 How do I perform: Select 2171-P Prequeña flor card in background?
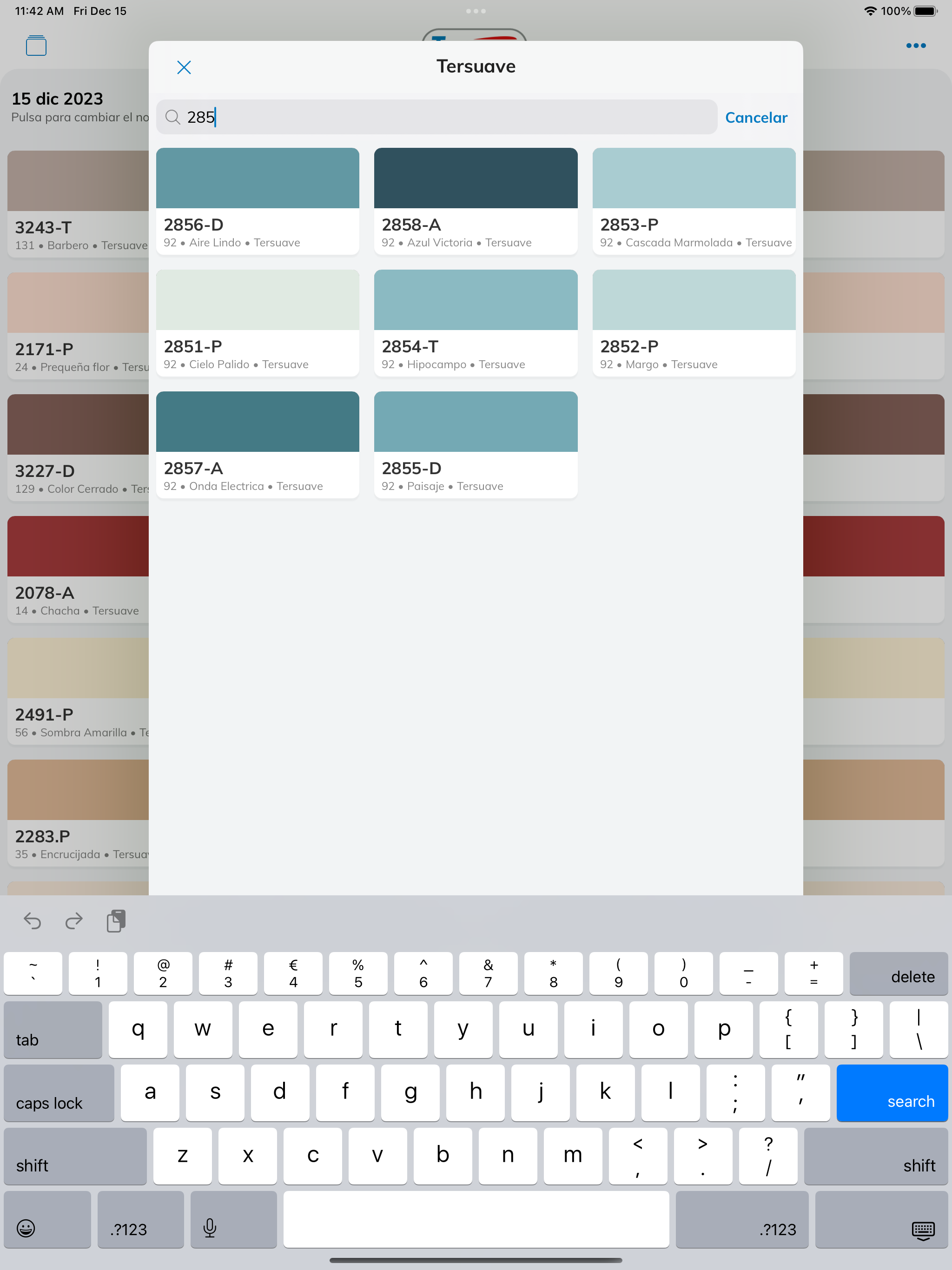click(x=78, y=325)
